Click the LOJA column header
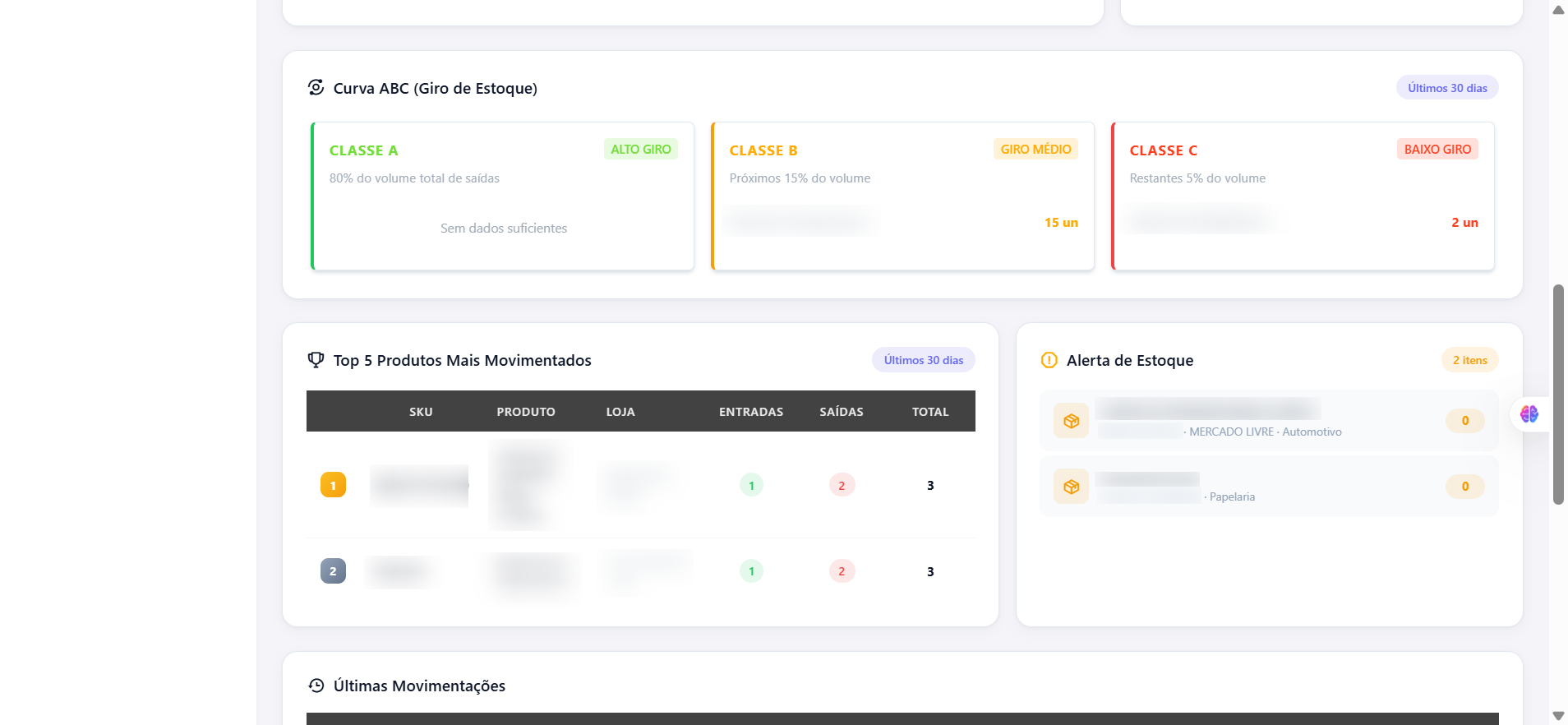Viewport: 1568px width, 725px height. pyautogui.click(x=620, y=412)
